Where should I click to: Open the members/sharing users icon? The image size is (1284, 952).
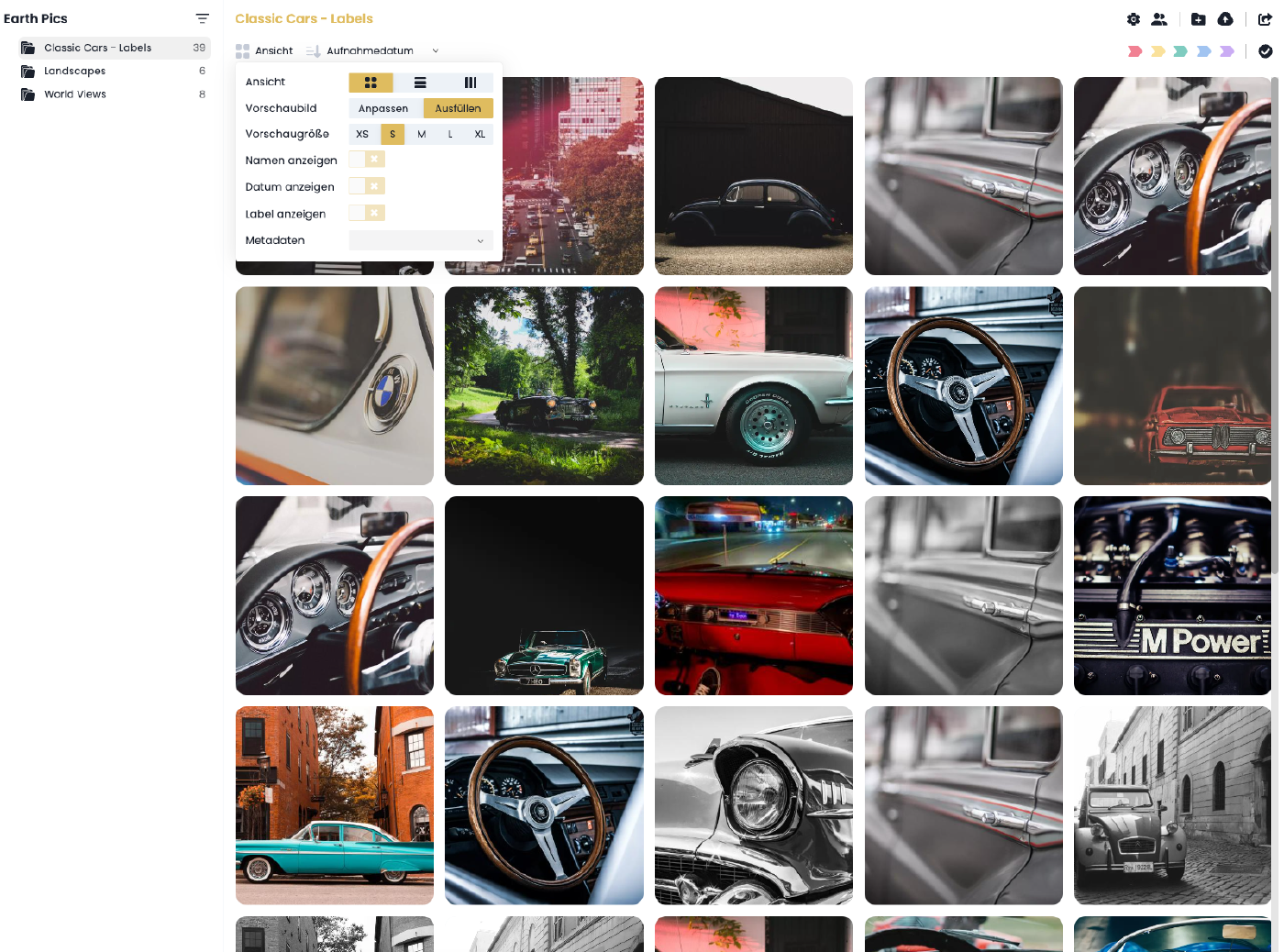tap(1159, 19)
